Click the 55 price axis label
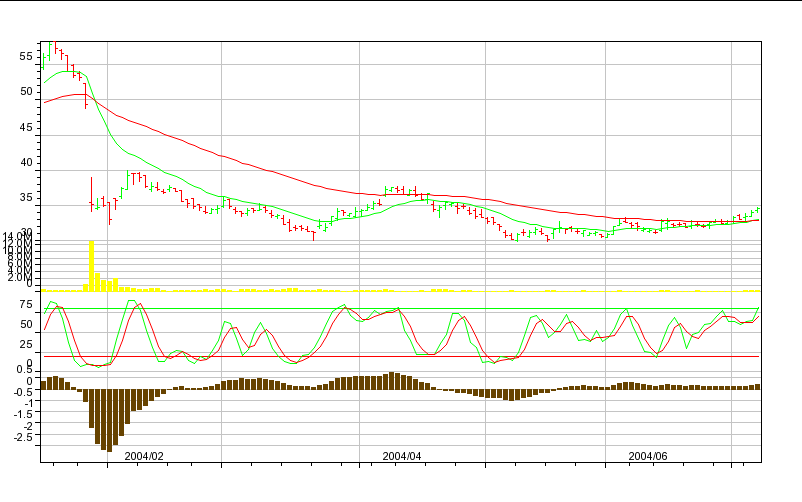The image size is (802, 502). point(27,56)
